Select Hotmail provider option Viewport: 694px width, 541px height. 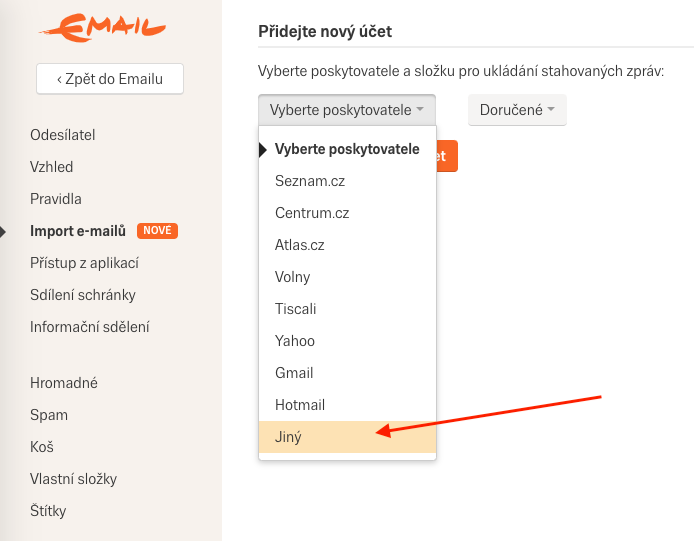347,405
